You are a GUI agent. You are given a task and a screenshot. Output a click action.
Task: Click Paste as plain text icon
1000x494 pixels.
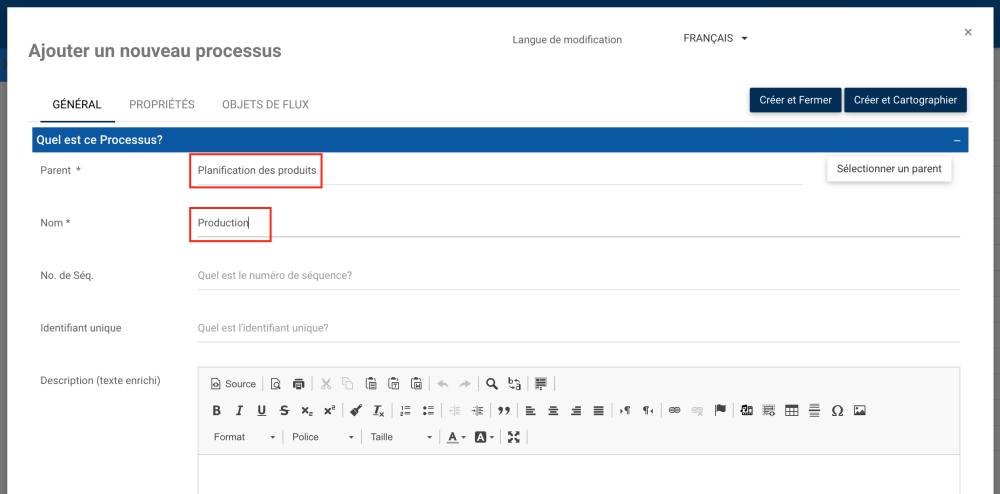pos(393,384)
